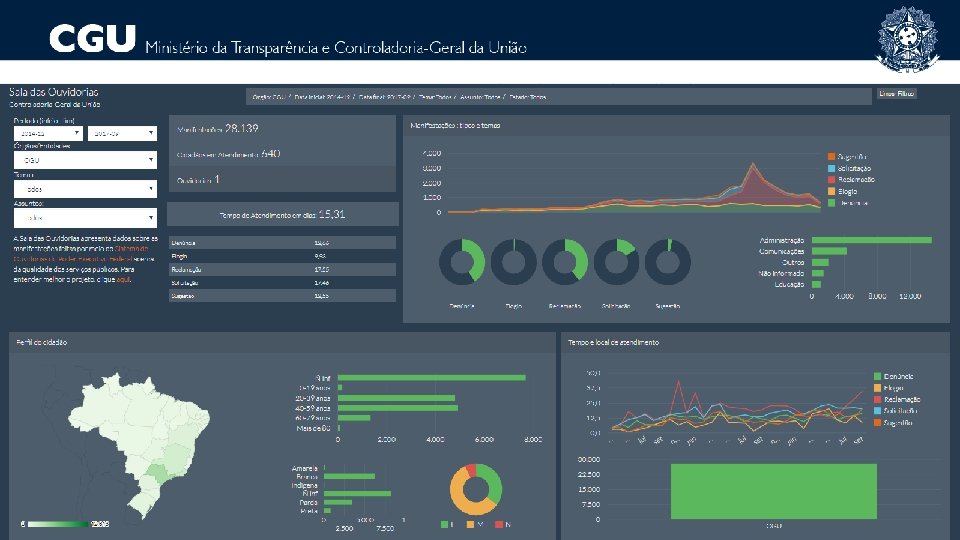960x540 pixels.
Task: Click the Não Informado bar in the themes chart
Action: coord(818,273)
